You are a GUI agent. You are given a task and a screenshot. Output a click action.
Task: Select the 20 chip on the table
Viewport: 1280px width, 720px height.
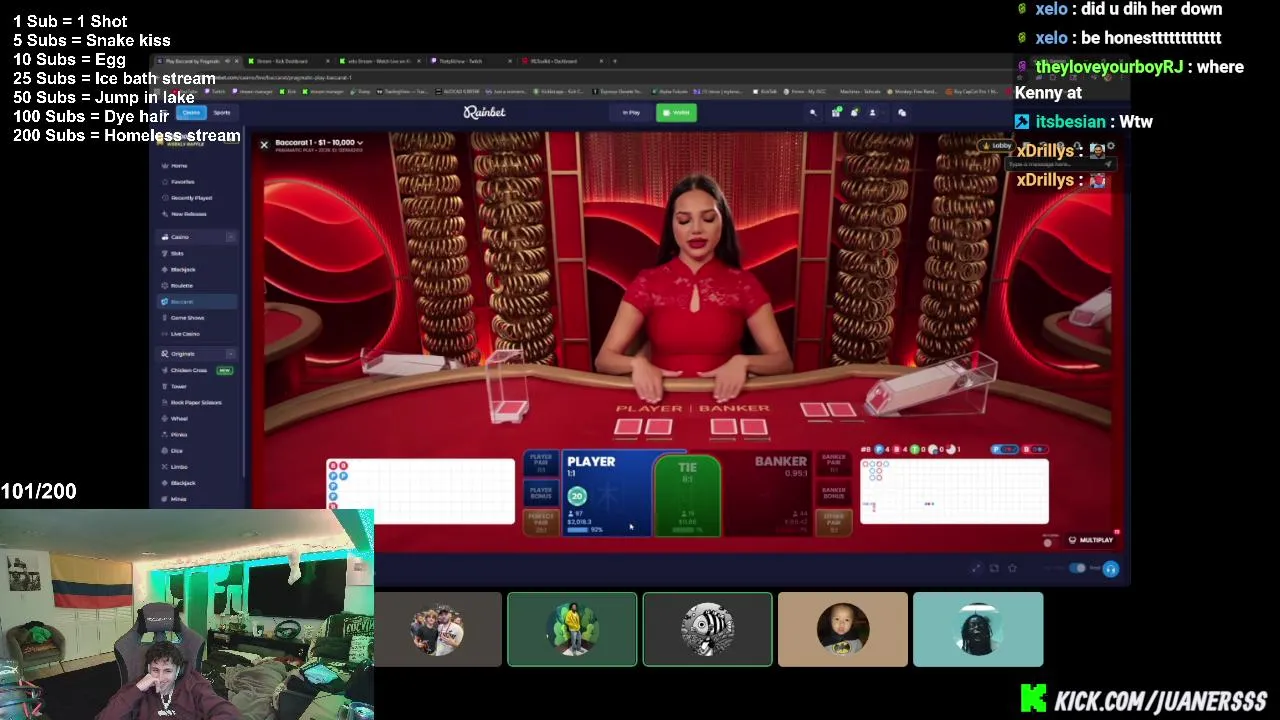[577, 496]
